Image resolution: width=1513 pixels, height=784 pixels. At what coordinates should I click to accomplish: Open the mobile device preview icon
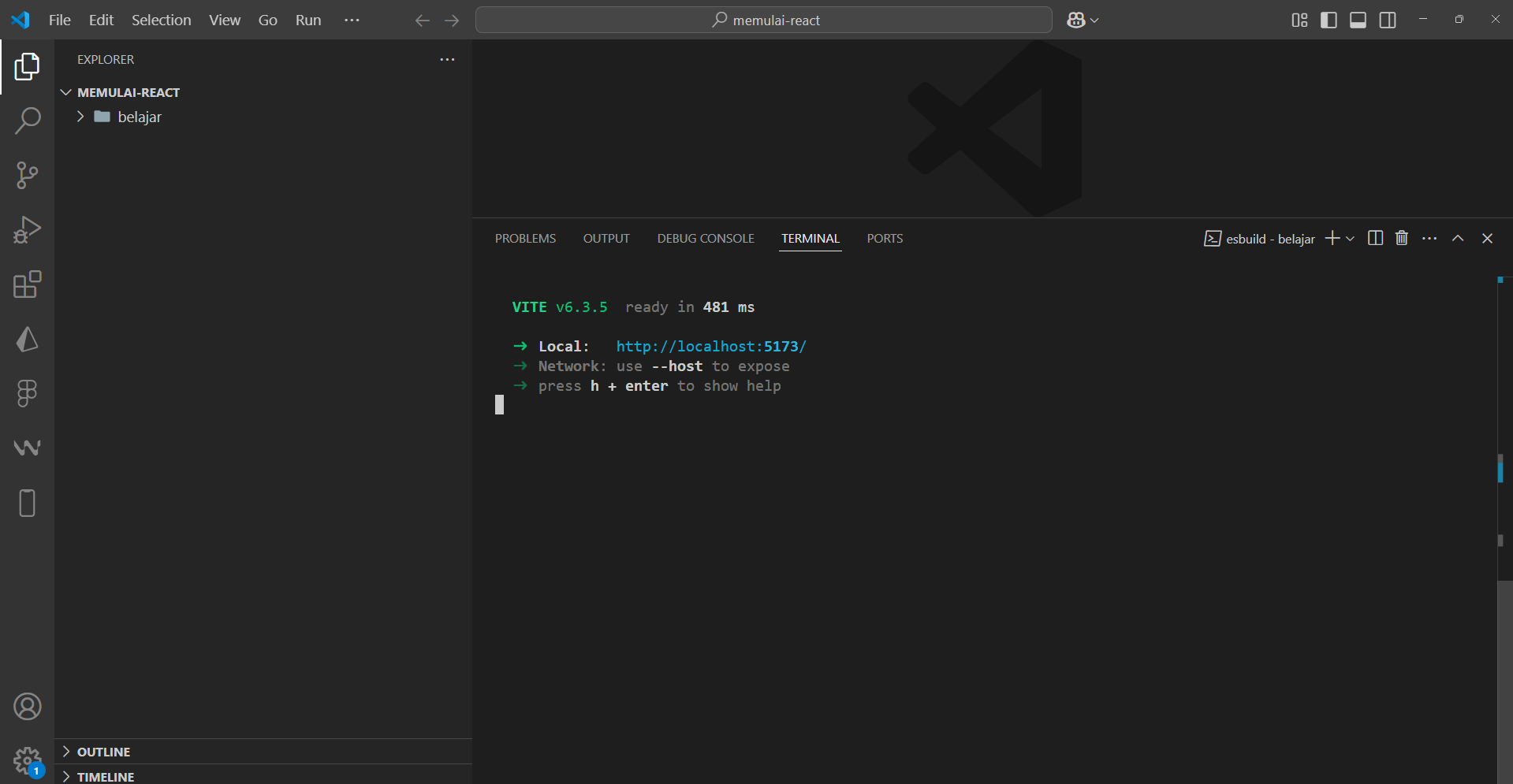pos(27,503)
